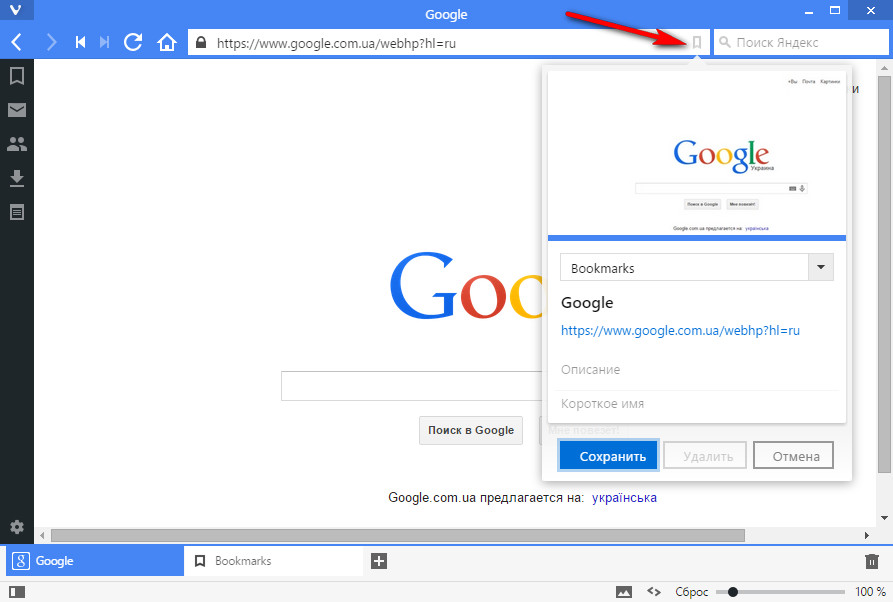Open the Downloads side panel
Screen dimensions: 893x602
pyautogui.click(x=17, y=178)
